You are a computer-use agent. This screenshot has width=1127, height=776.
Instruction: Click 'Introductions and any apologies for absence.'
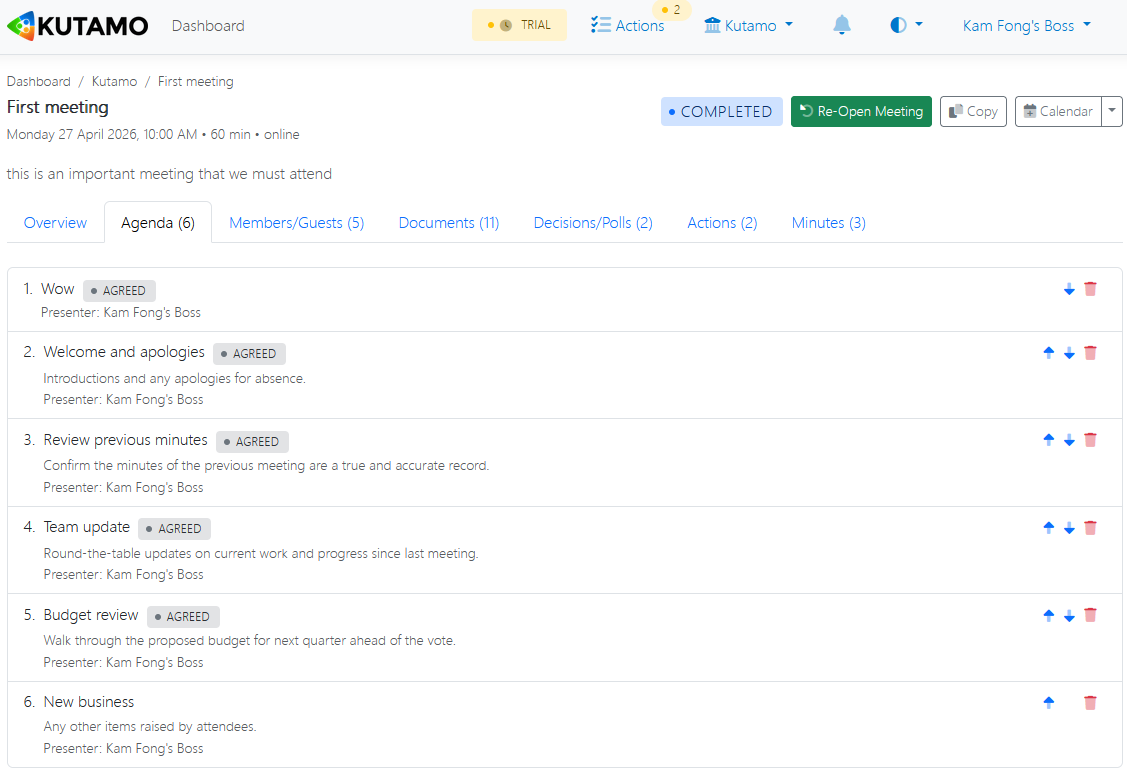(x=175, y=378)
